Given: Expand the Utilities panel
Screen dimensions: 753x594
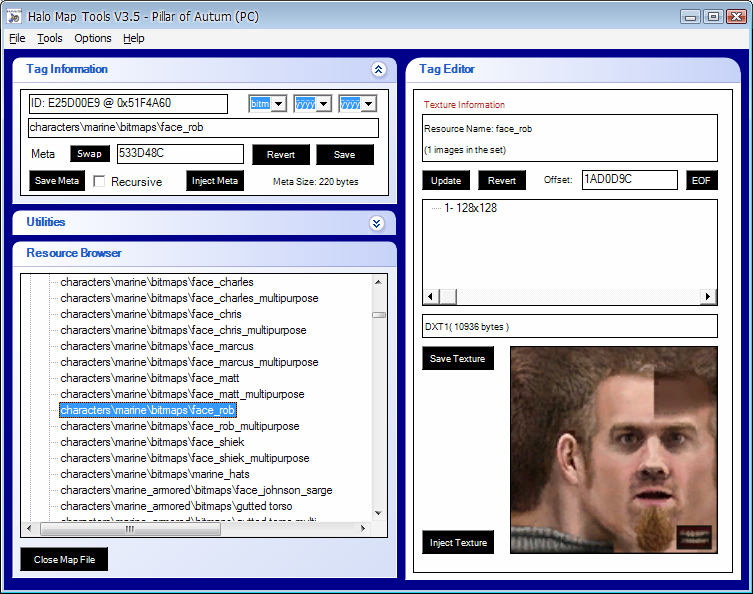Looking at the screenshot, I should click(377, 223).
